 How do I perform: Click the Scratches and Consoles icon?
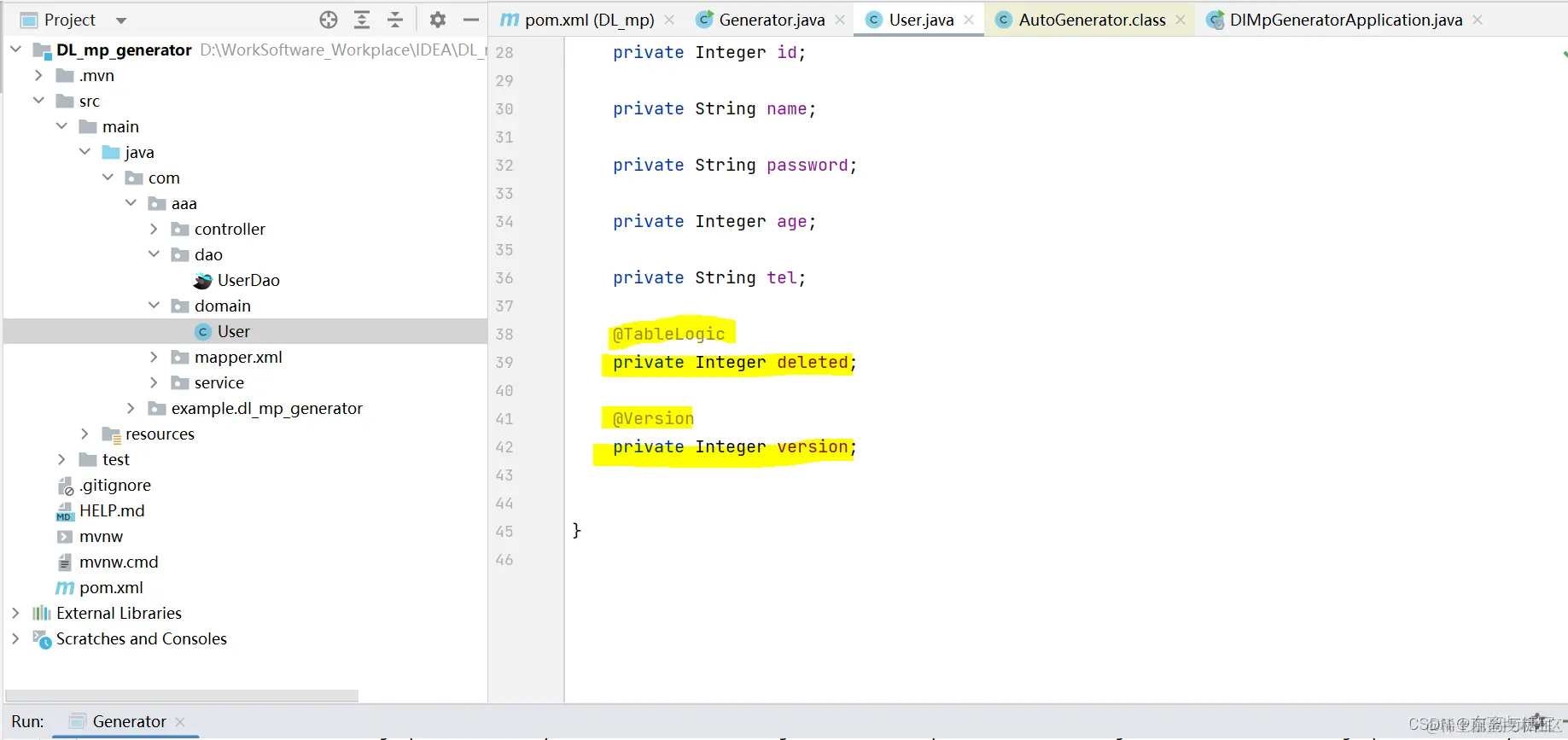point(42,639)
